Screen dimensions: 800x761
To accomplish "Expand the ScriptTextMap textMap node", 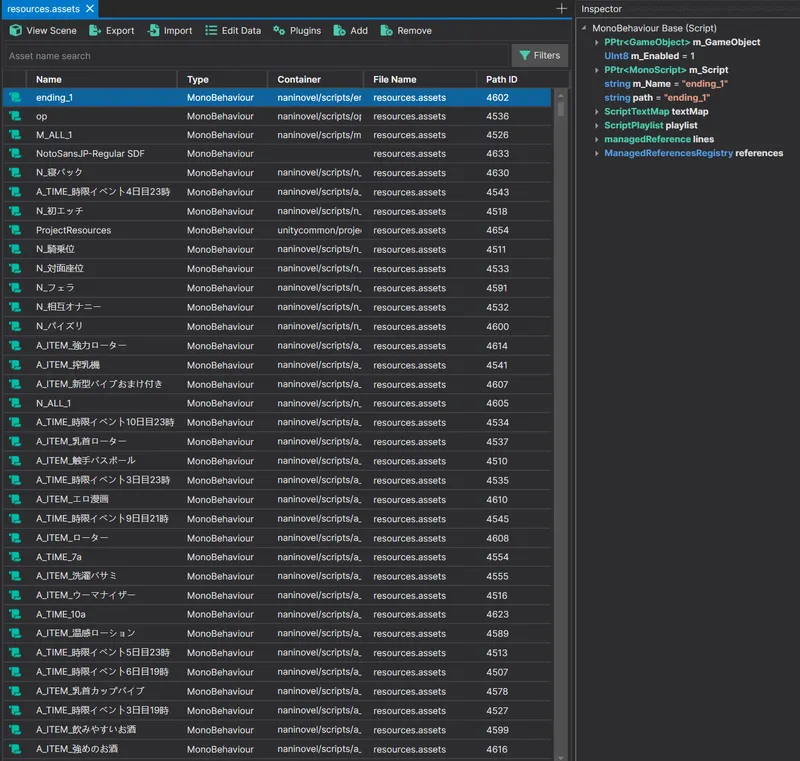I will point(596,112).
